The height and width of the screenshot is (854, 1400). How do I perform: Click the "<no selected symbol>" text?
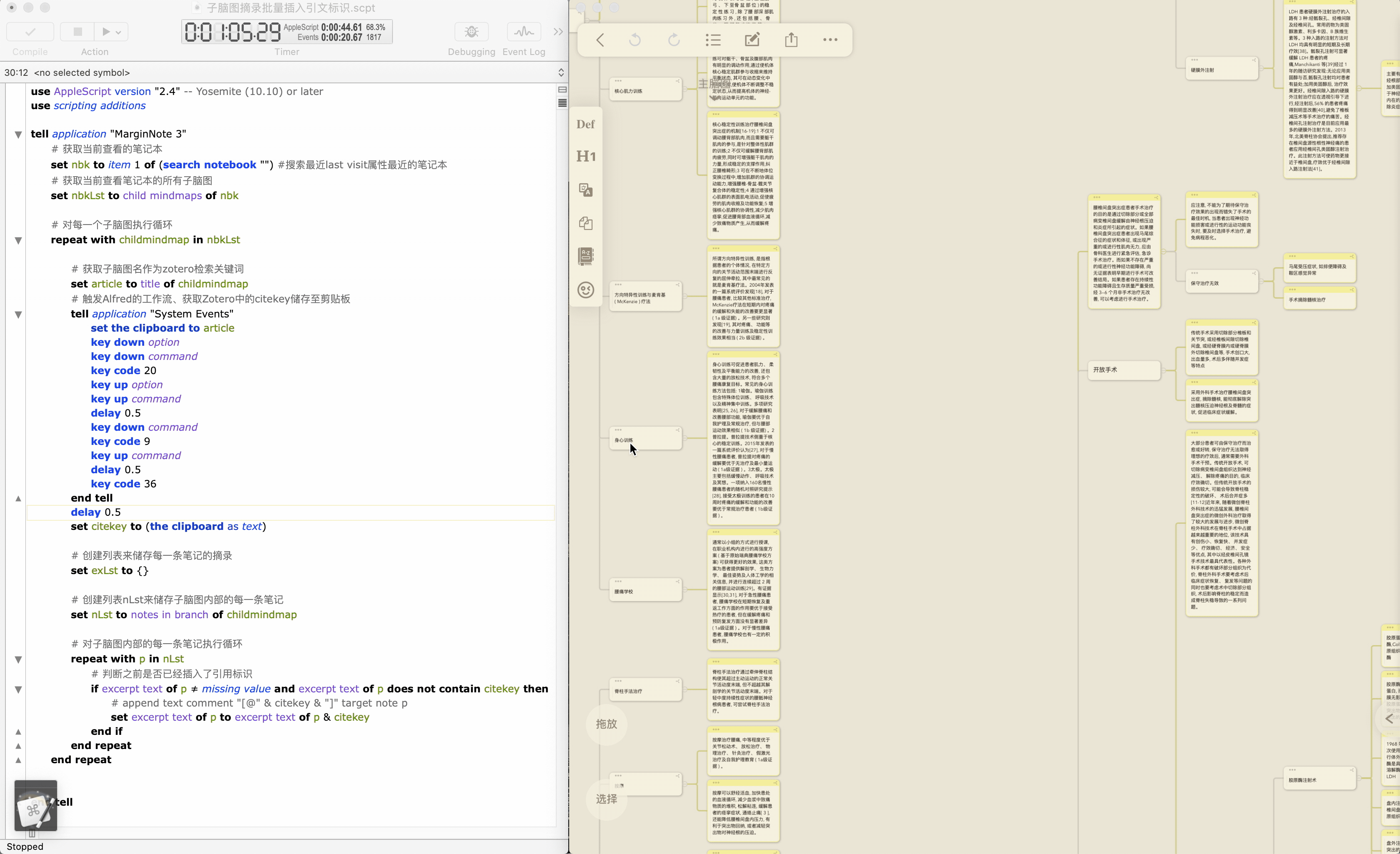click(82, 72)
